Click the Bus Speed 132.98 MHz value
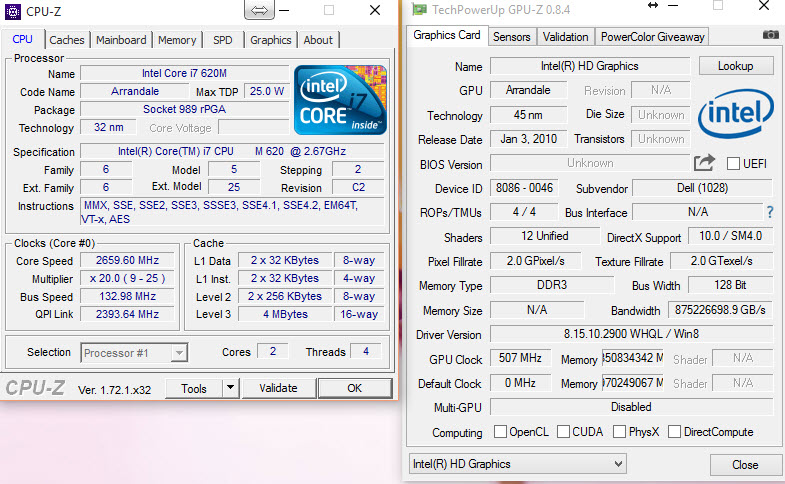This screenshot has height=484, width=785. coord(127,296)
